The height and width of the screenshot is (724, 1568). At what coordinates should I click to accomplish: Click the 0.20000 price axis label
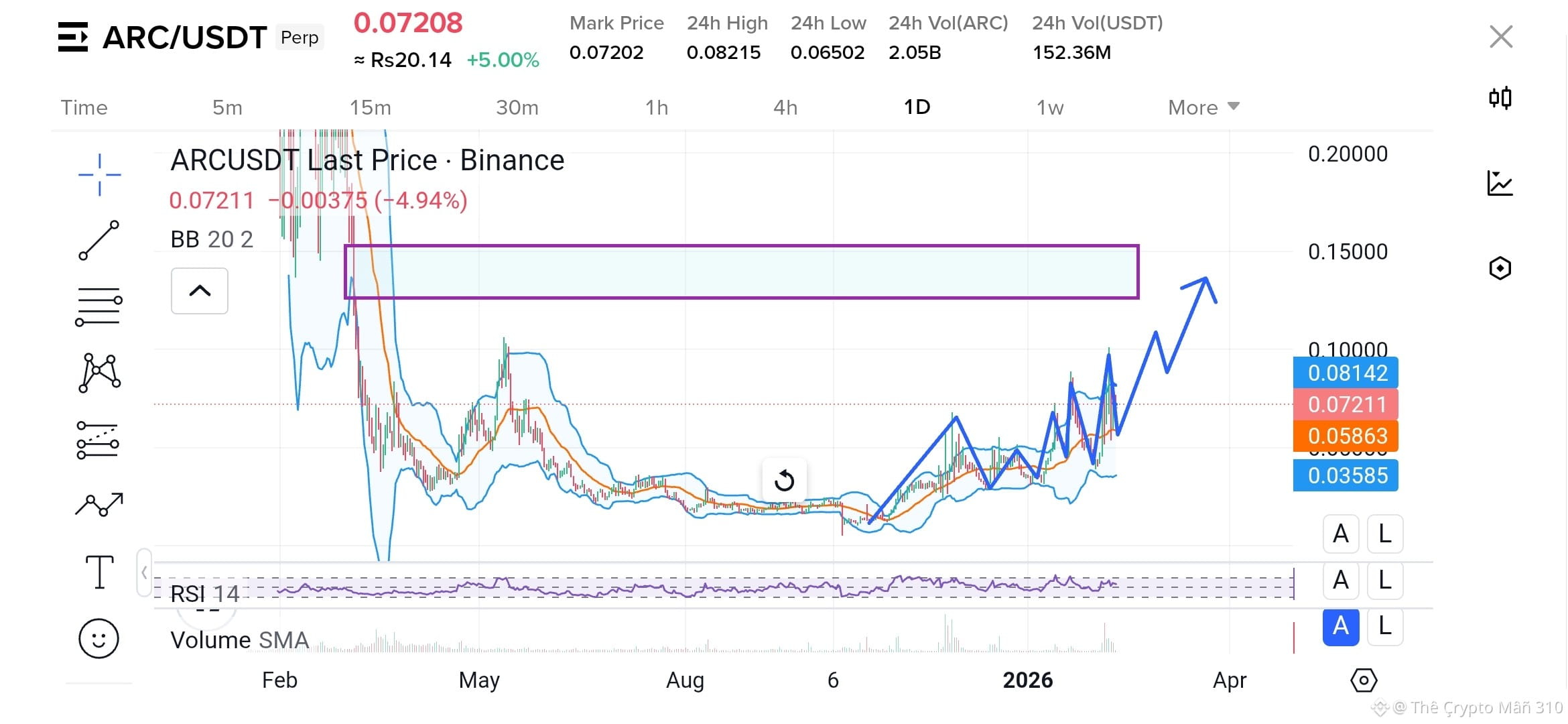point(1348,154)
